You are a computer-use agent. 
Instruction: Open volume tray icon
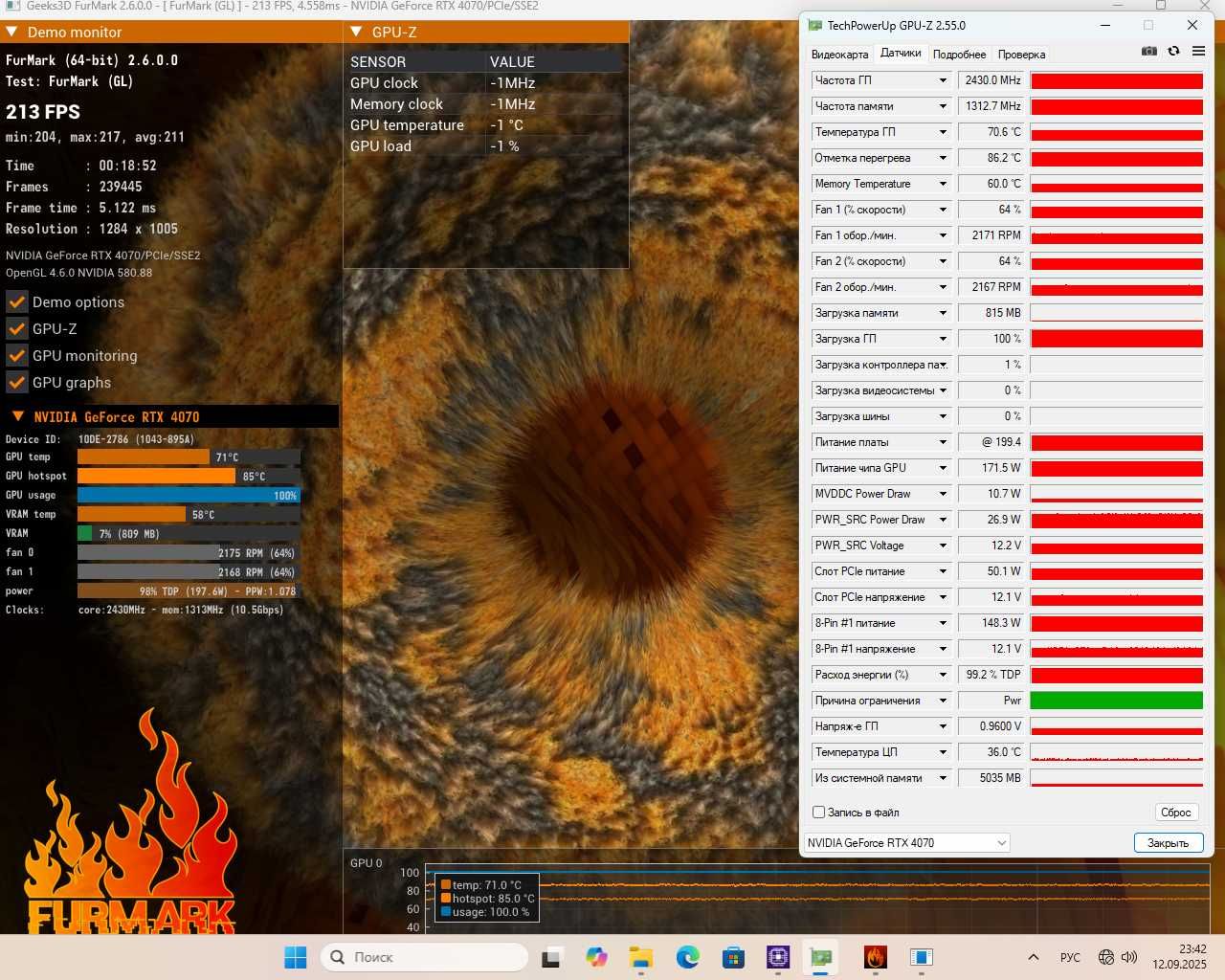click(1129, 957)
